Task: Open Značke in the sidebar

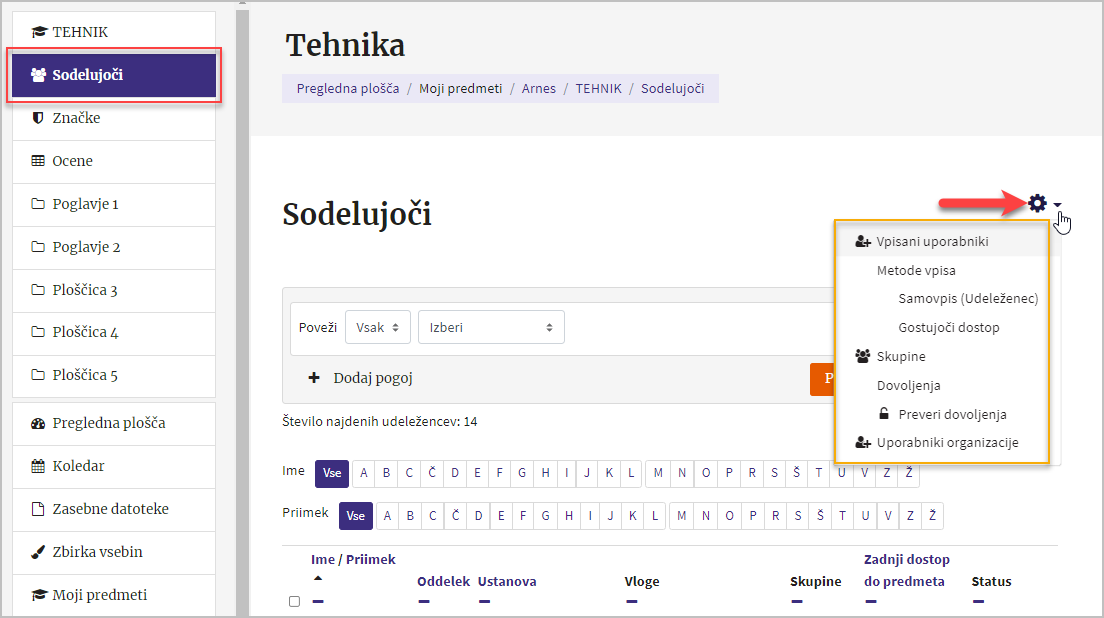Action: pyautogui.click(x=114, y=118)
